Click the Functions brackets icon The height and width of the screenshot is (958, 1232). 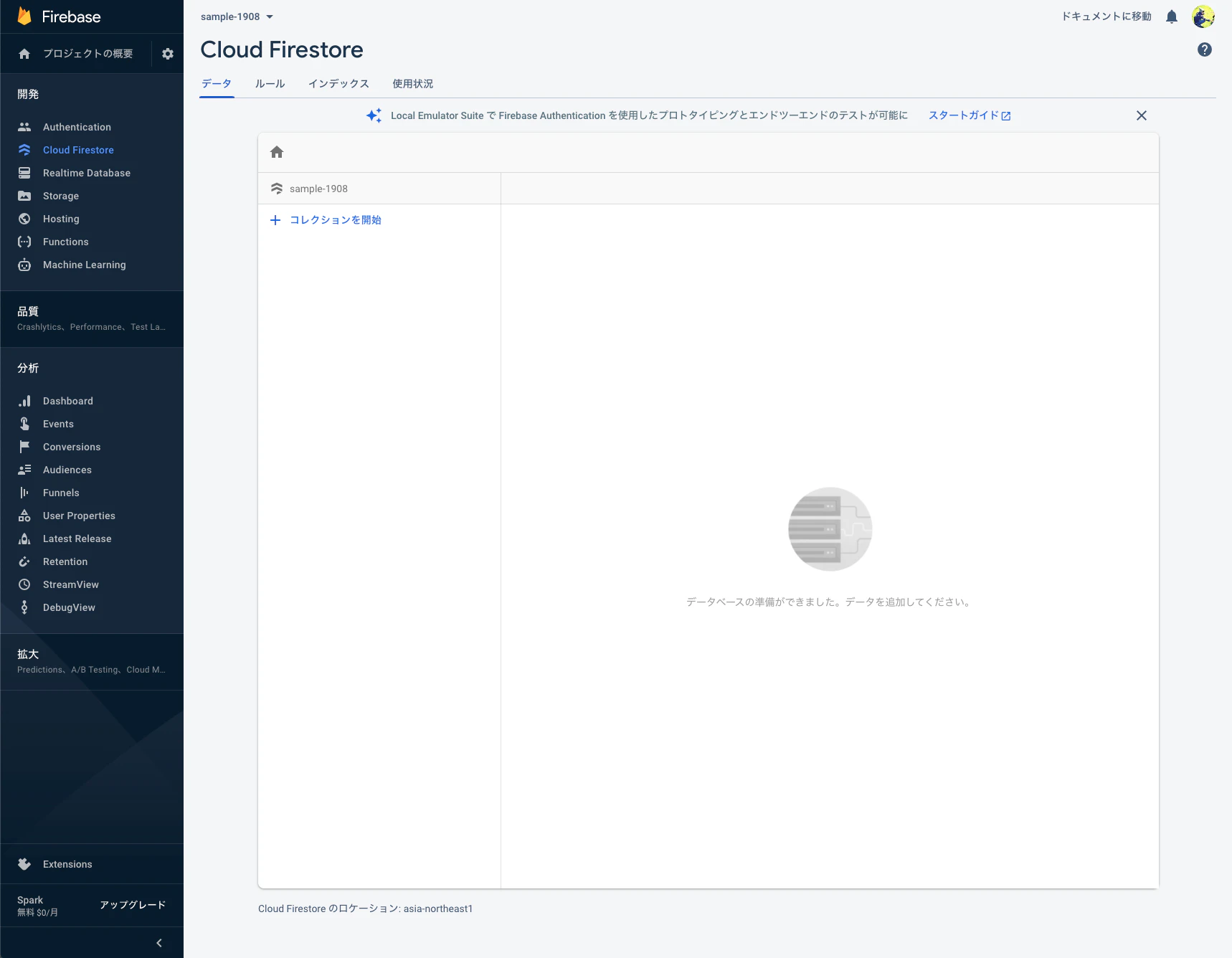pos(24,242)
